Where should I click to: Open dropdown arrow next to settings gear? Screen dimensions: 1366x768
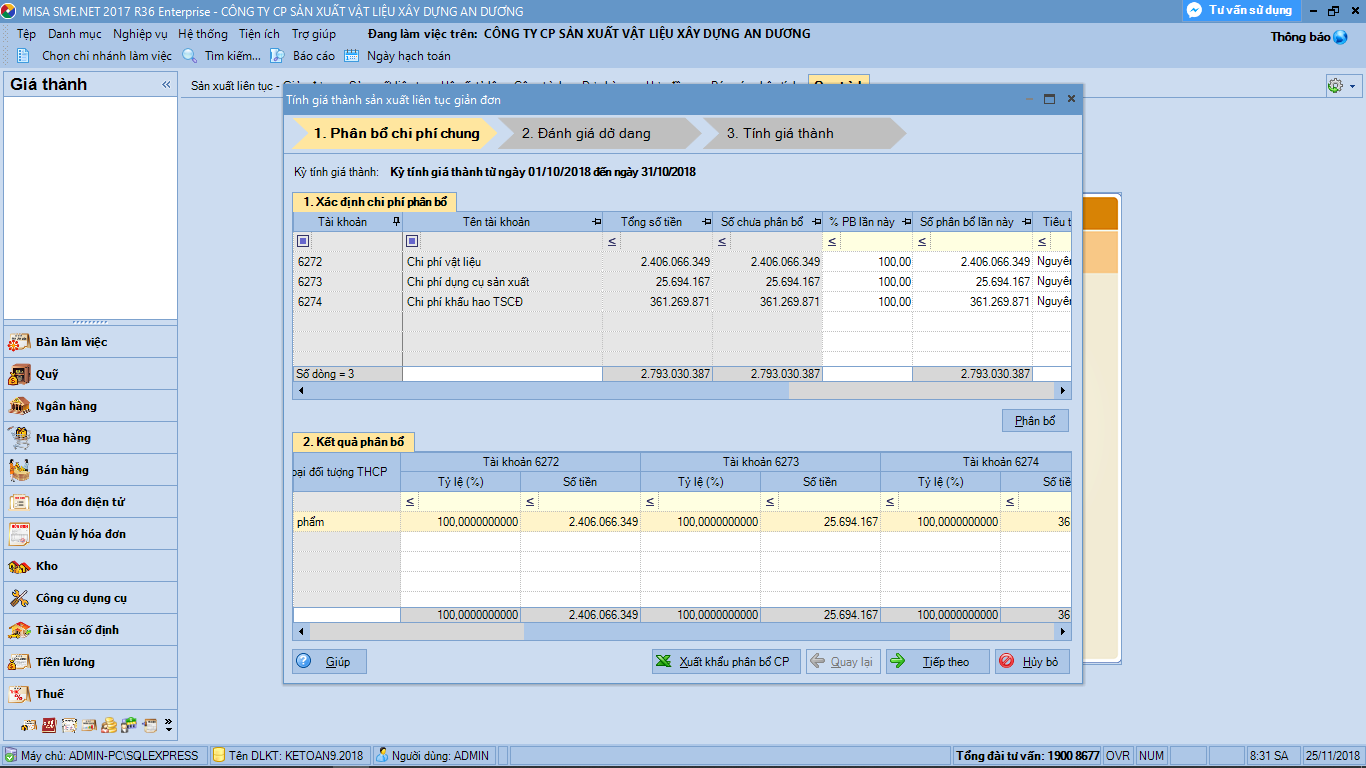(1353, 86)
